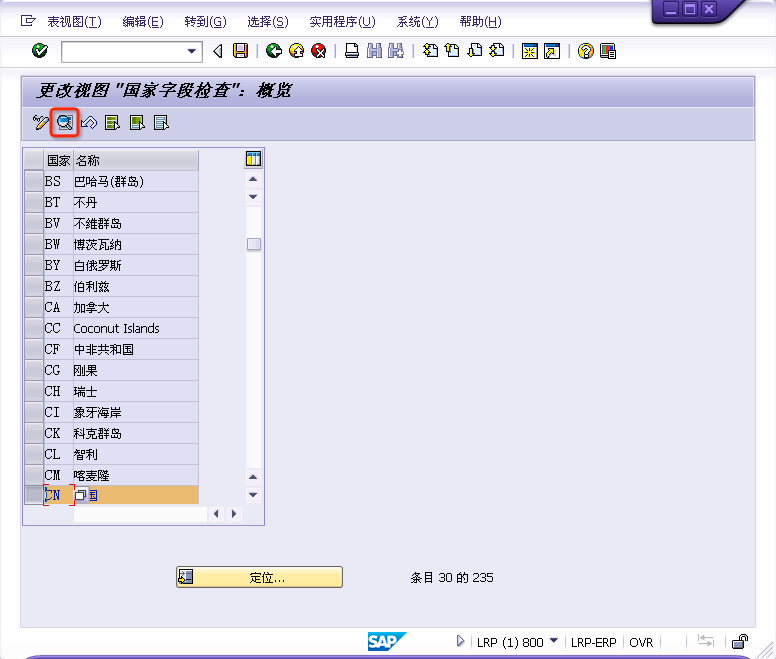
Task: Click the Print icon
Action: click(352, 50)
